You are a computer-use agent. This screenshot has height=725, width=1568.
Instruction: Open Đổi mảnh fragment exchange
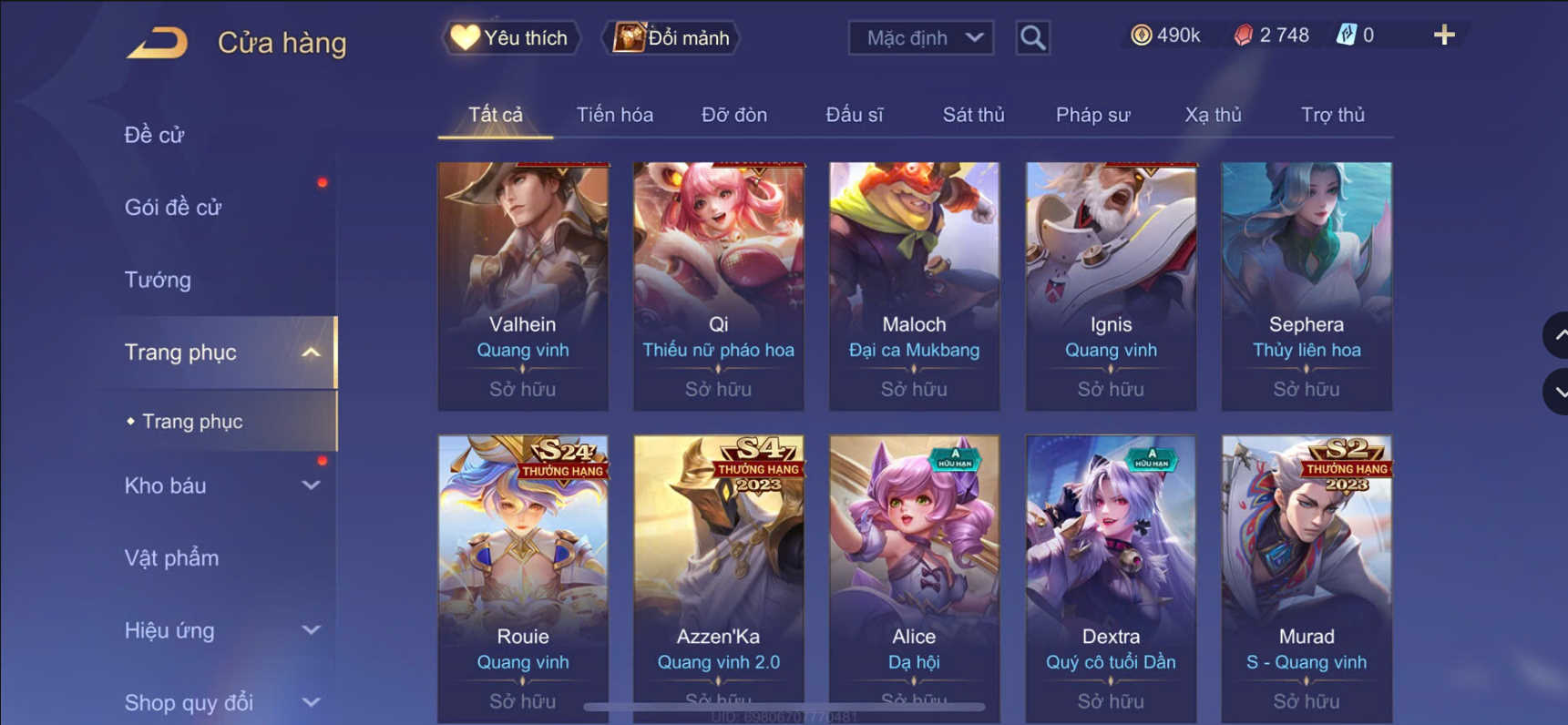671,37
